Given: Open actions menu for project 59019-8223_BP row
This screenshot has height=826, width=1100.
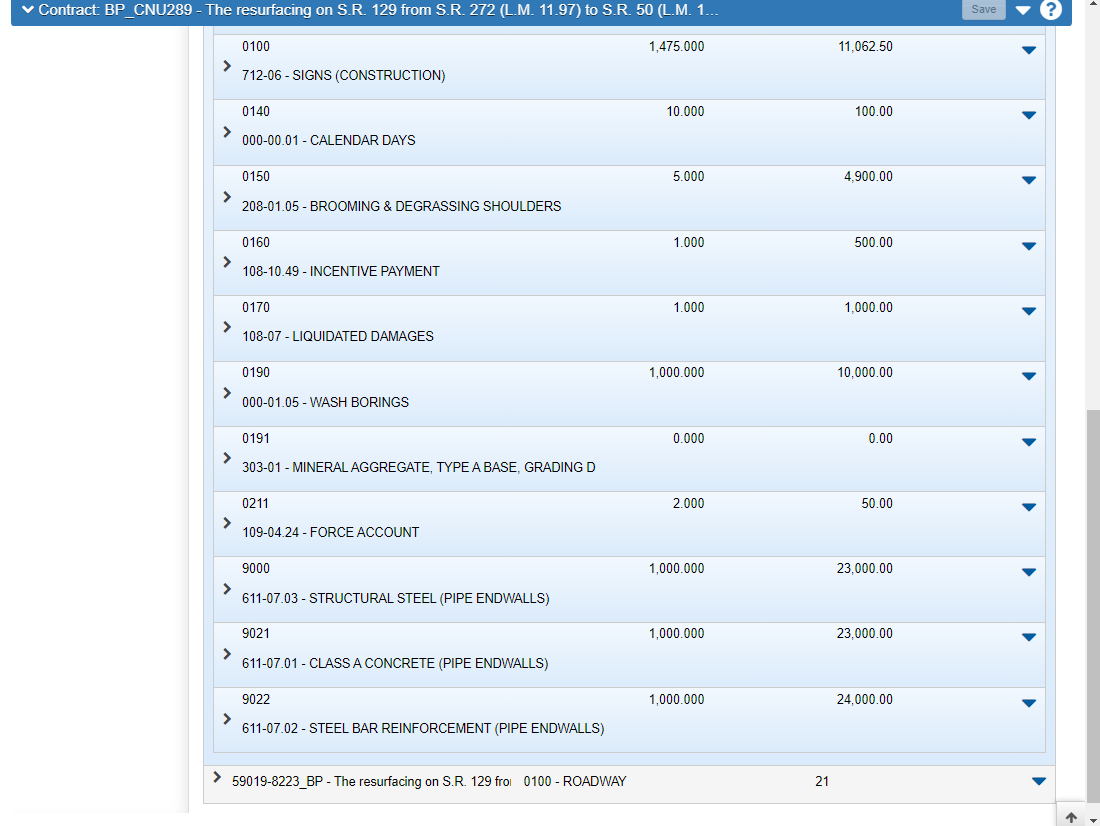Looking at the screenshot, I should tap(1038, 782).
